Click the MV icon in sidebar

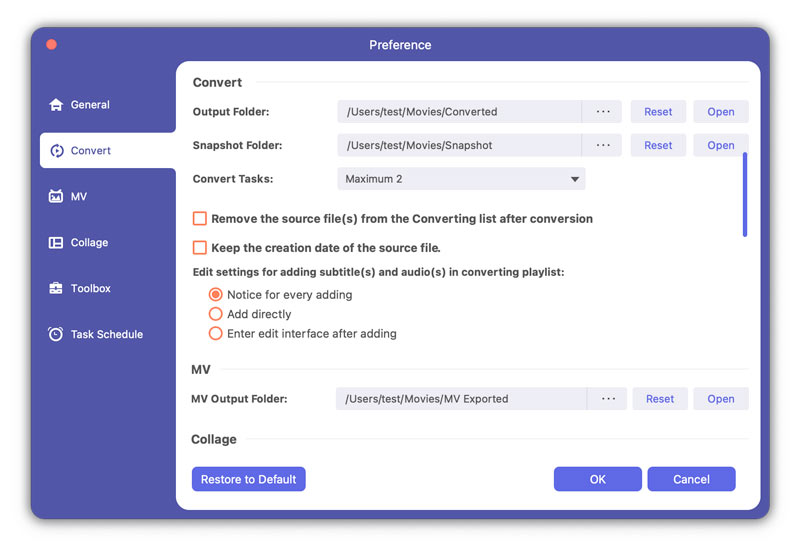pyautogui.click(x=56, y=197)
